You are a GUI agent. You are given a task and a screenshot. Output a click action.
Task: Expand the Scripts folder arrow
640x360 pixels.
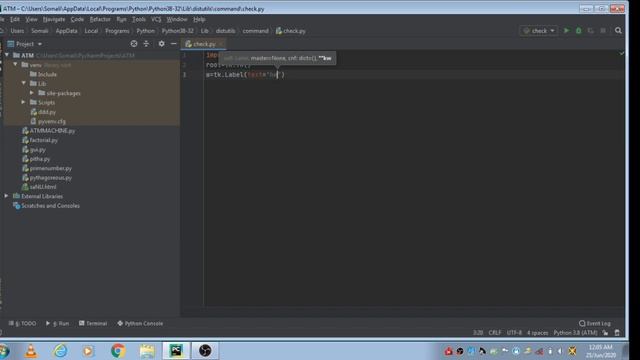point(24,102)
